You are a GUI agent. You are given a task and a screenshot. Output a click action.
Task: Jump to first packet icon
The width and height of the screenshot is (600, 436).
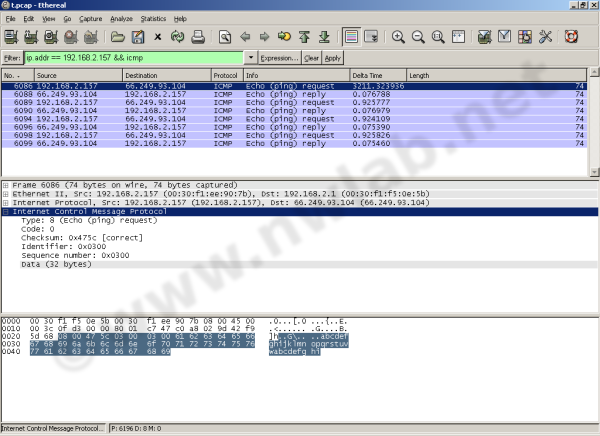tap(304, 37)
